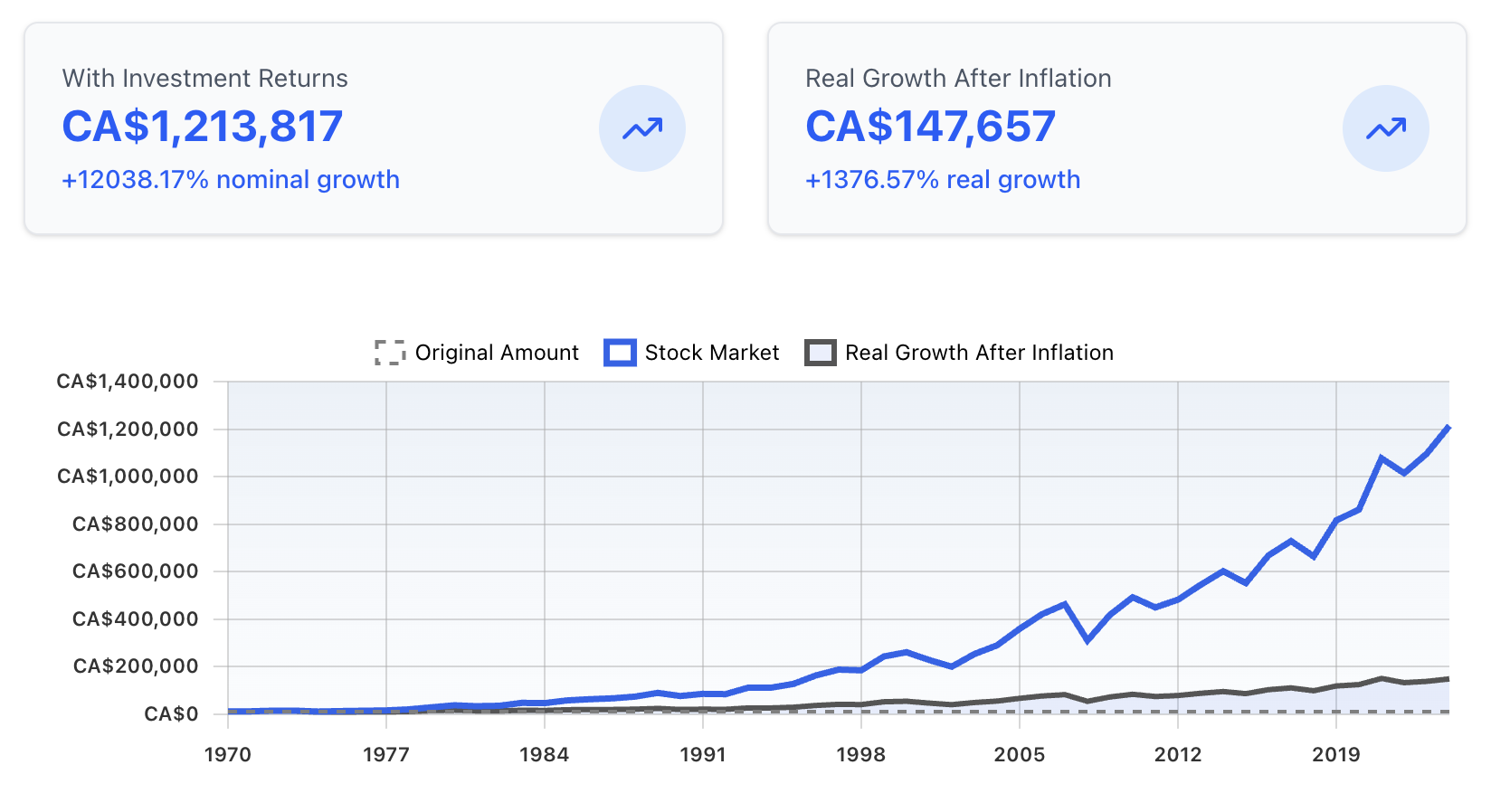Click the +12038.17% nominal growth text

(x=231, y=180)
